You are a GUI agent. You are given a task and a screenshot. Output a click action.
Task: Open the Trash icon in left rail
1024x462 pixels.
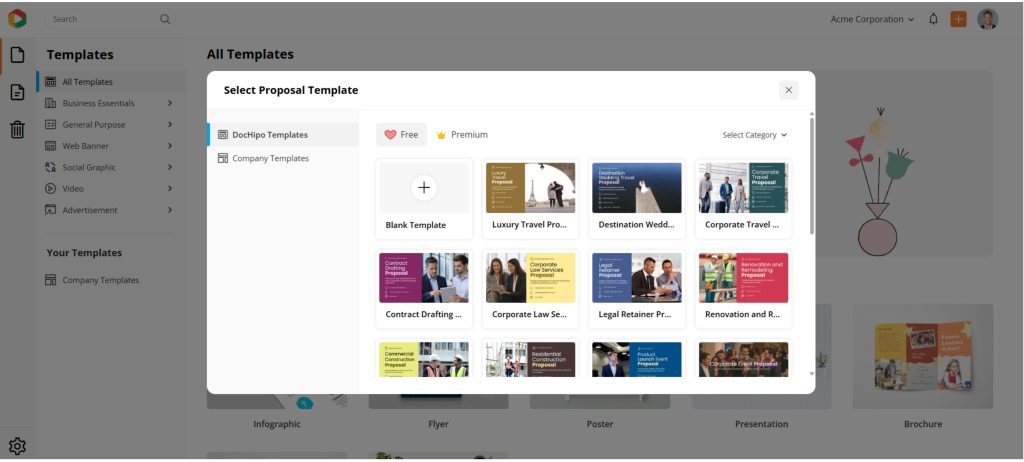18,129
